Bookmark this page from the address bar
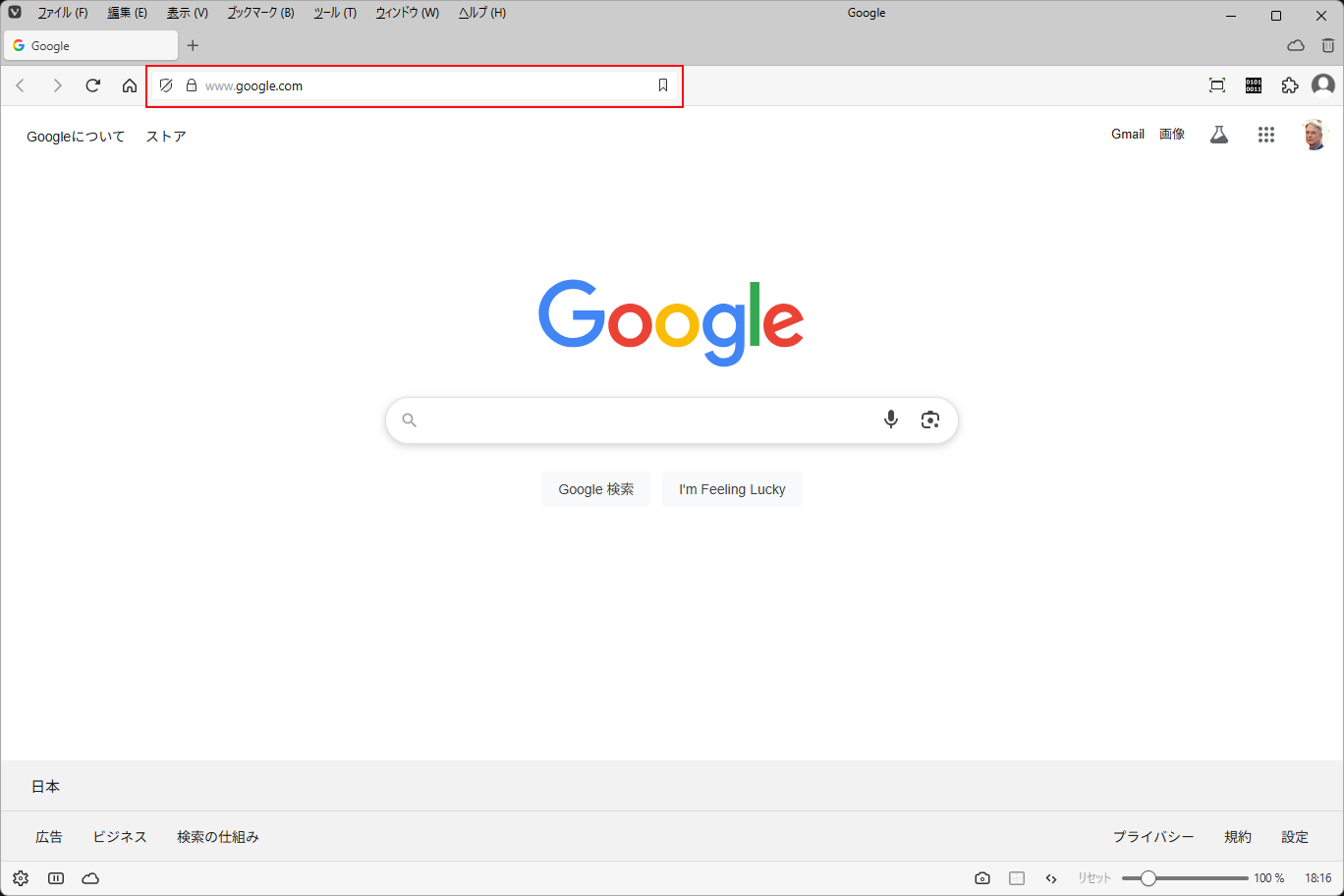Screen dimensions: 1344x896 (663, 85)
